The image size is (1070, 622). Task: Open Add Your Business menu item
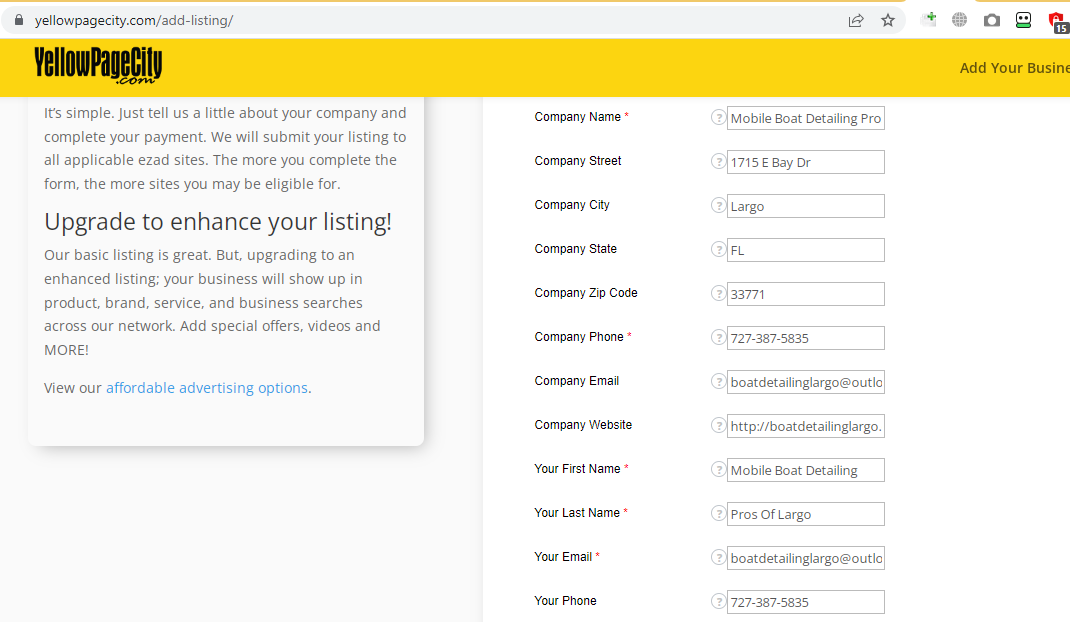(x=1014, y=68)
